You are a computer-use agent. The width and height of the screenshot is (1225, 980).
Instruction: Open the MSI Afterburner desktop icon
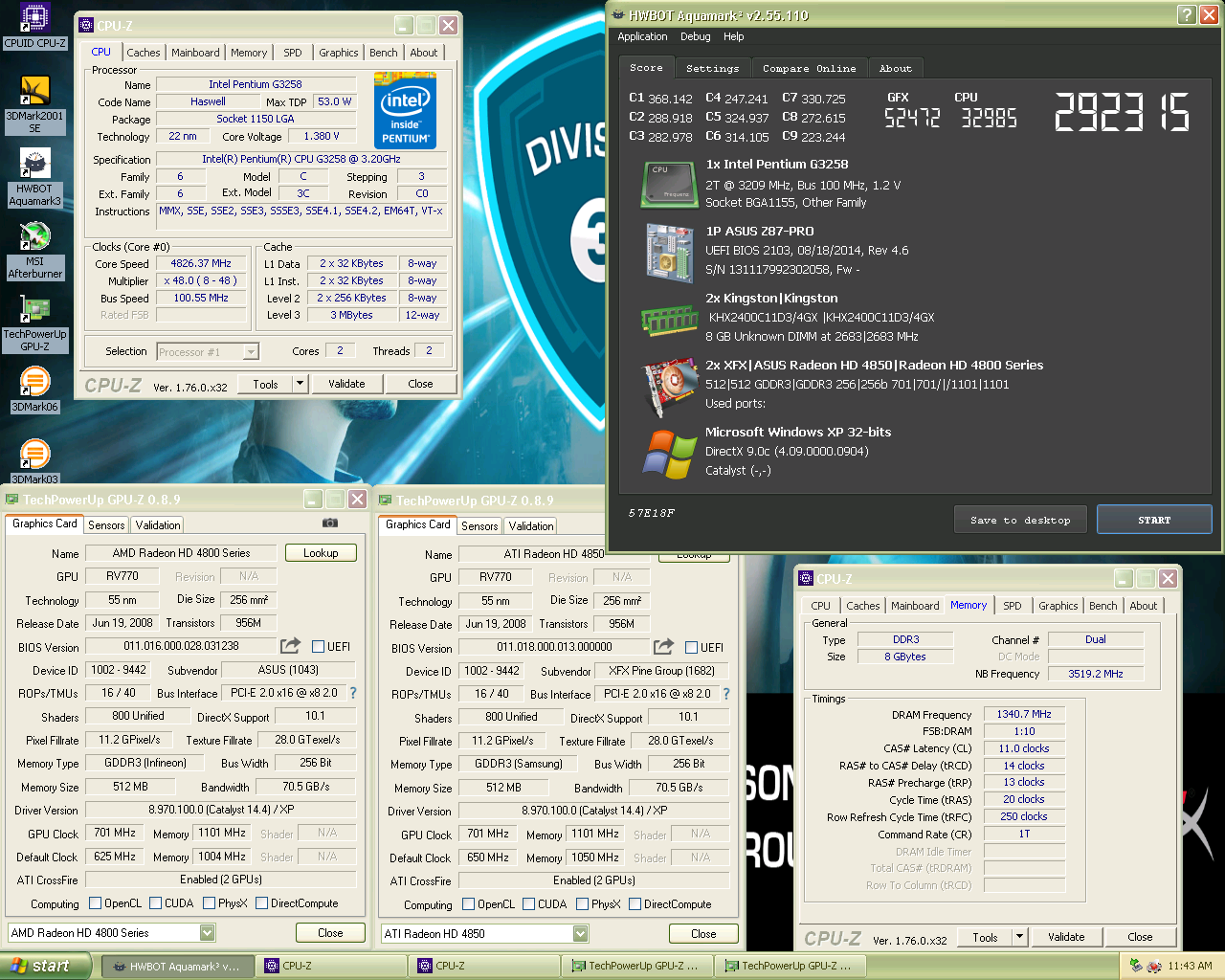34,251
